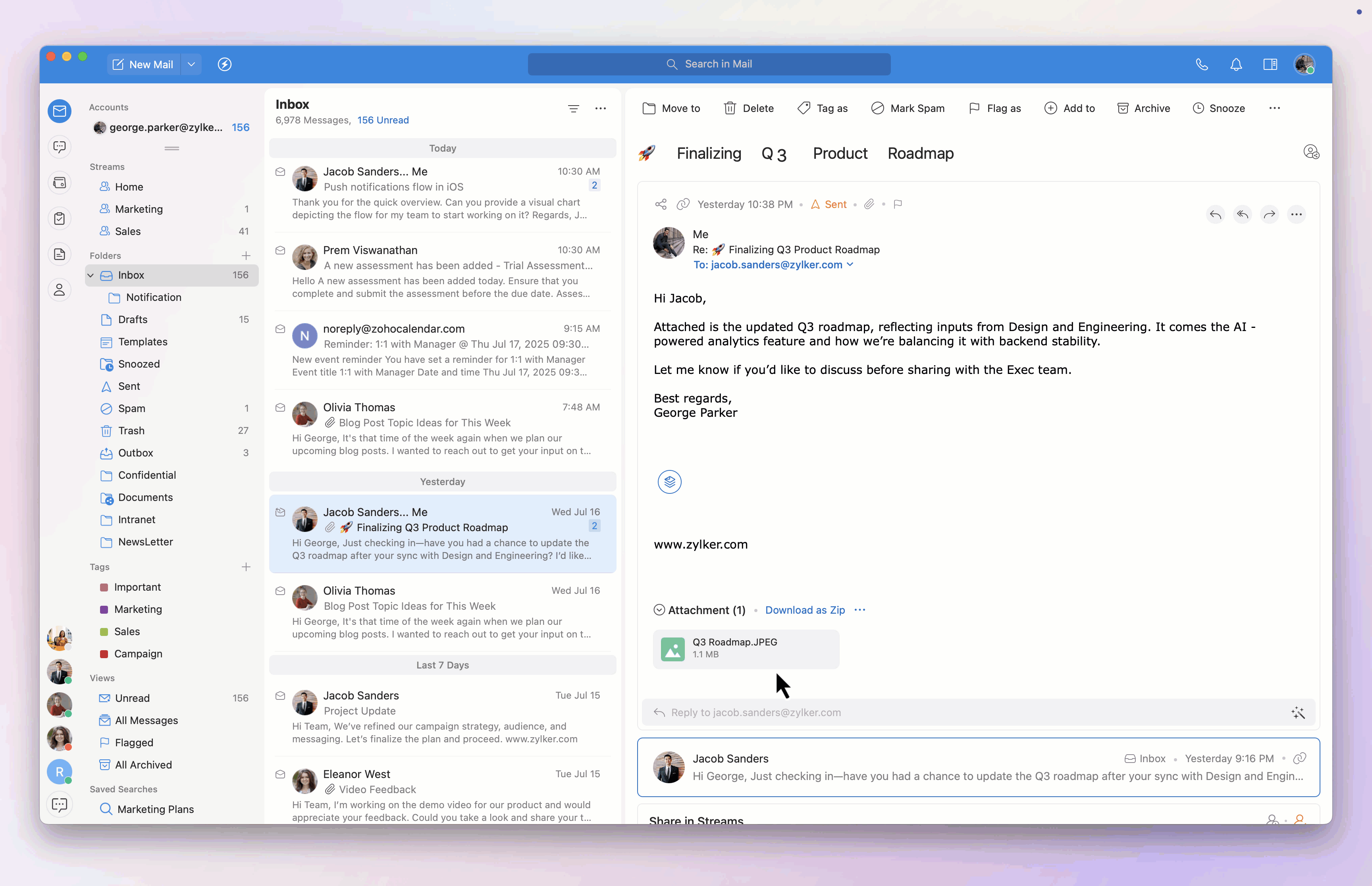Open the notifications bell

pos(1236,64)
